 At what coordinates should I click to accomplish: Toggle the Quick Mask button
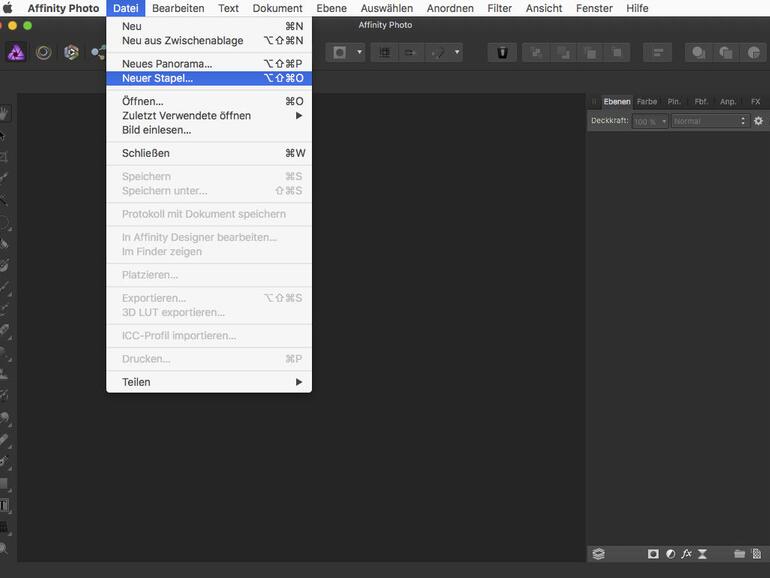click(x=340, y=52)
